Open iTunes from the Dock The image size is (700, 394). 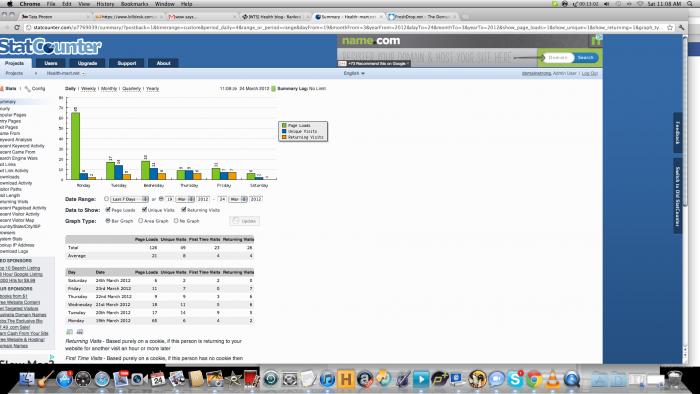327,379
